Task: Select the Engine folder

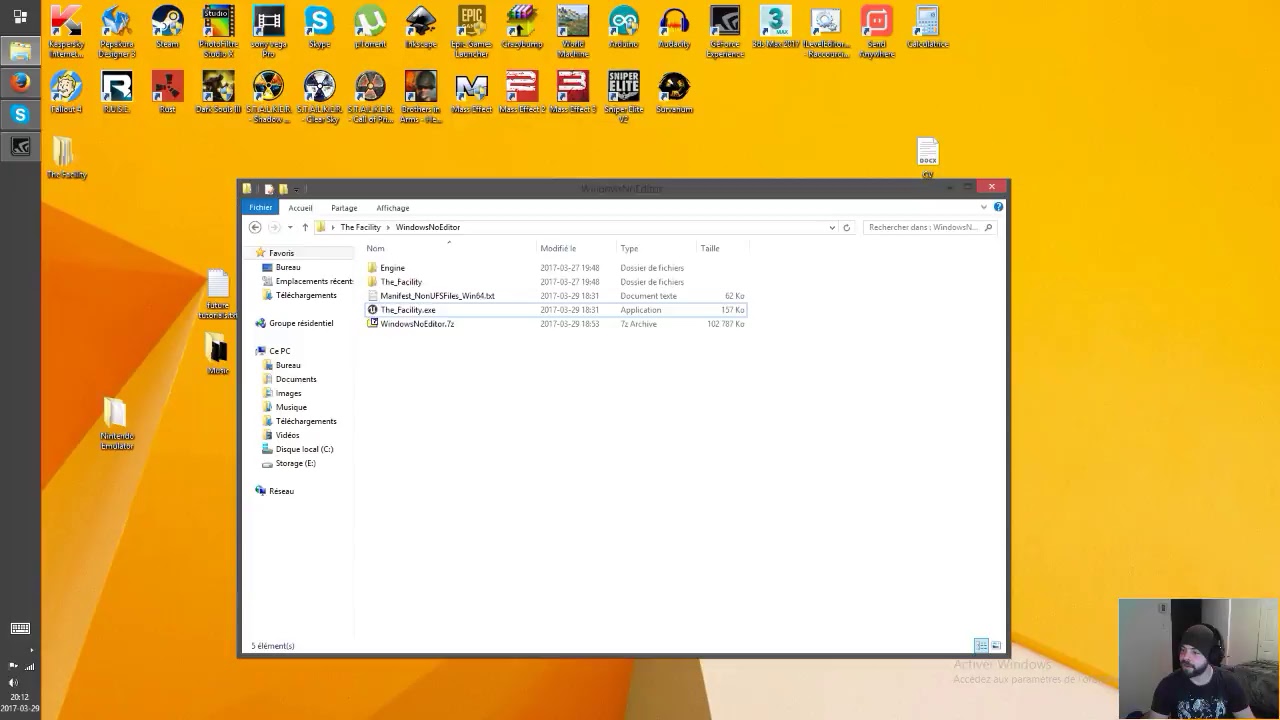Action: pos(392,268)
